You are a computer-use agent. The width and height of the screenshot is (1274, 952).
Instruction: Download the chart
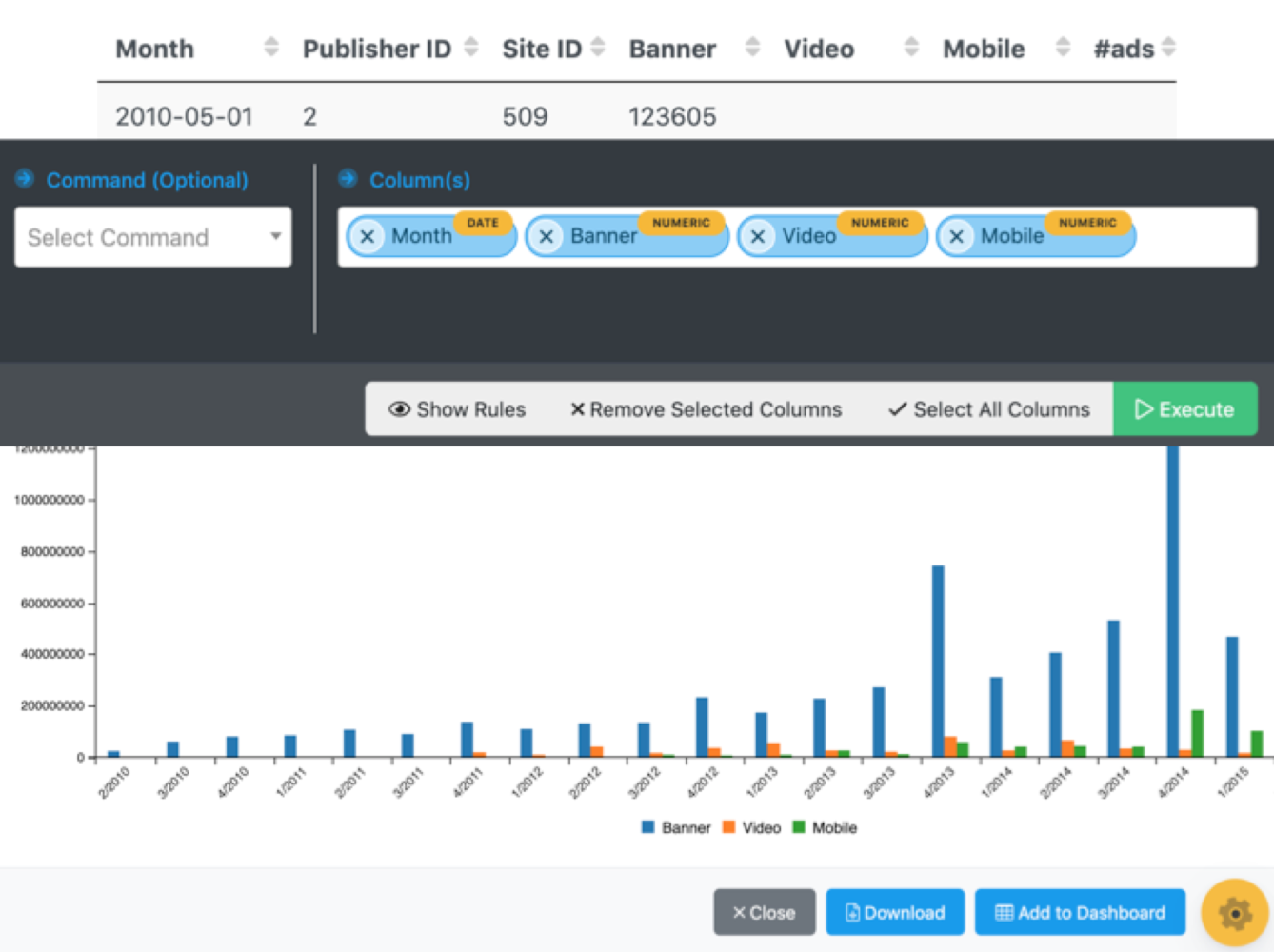coord(895,912)
